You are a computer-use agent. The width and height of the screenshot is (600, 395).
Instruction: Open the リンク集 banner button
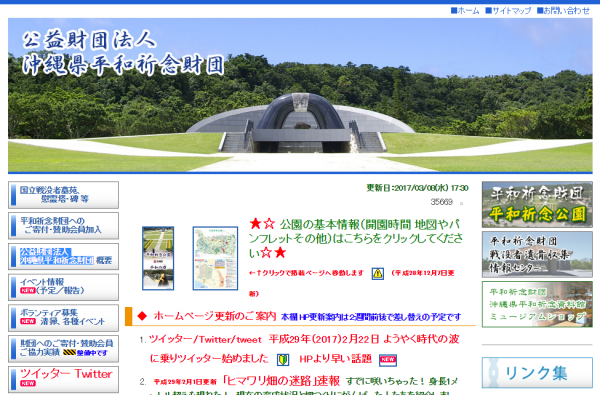(537, 373)
